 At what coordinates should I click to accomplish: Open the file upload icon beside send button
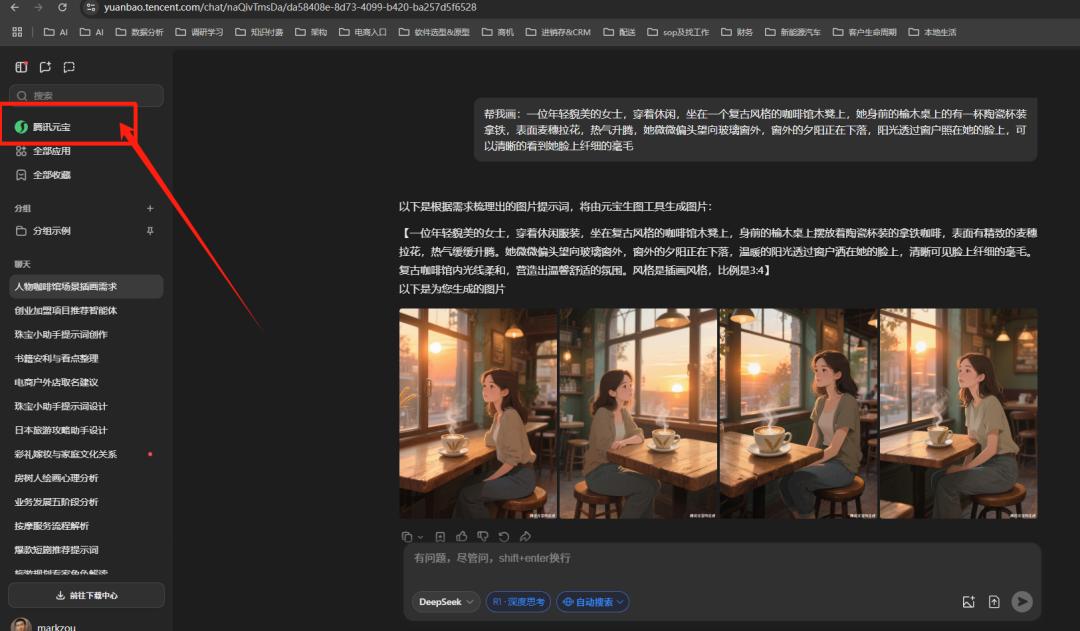[x=994, y=602]
